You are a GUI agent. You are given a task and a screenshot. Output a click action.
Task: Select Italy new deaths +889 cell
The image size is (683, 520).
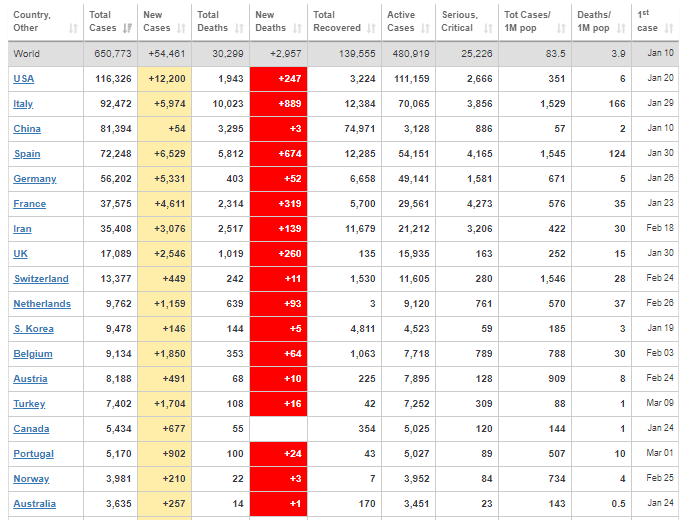(278, 104)
